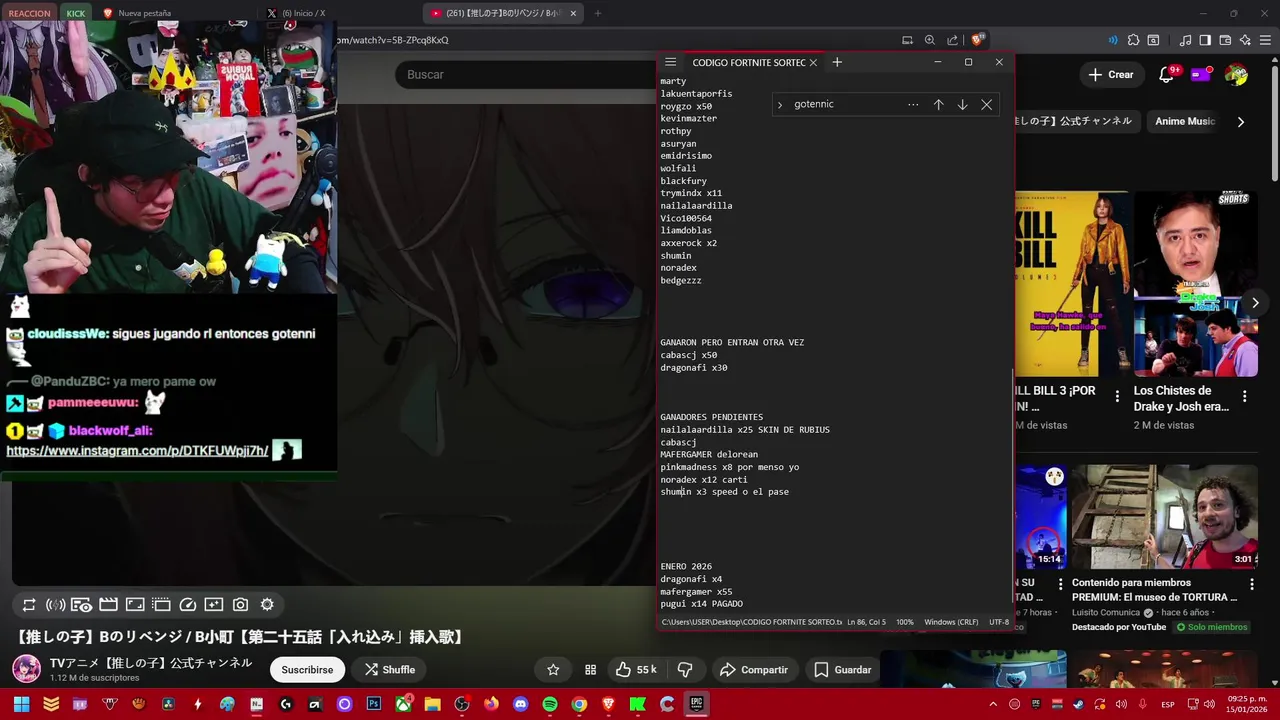This screenshot has width=1280, height=720.
Task: Open the enhancer settings gear under video
Action: (267, 605)
